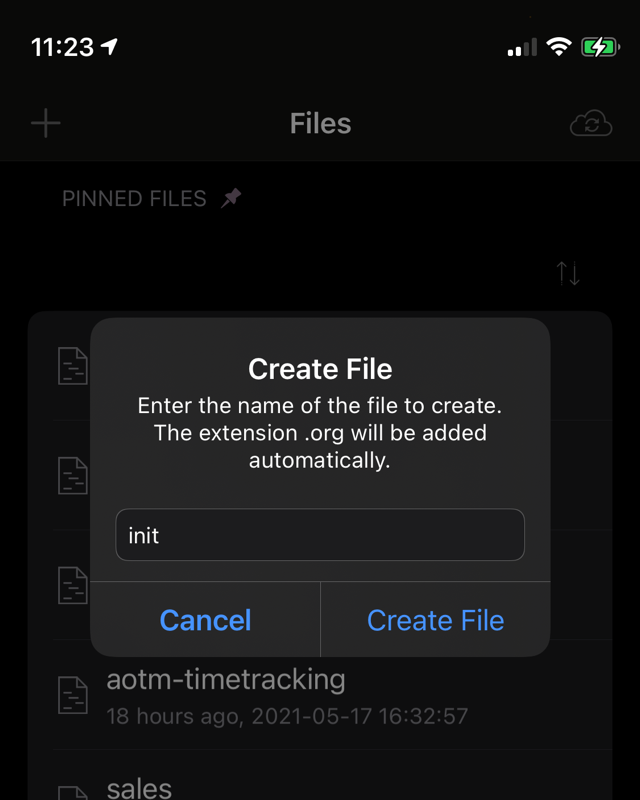Tap the pin icon beside Pinned Files
Screen dimensions: 640x800
pos(231,198)
